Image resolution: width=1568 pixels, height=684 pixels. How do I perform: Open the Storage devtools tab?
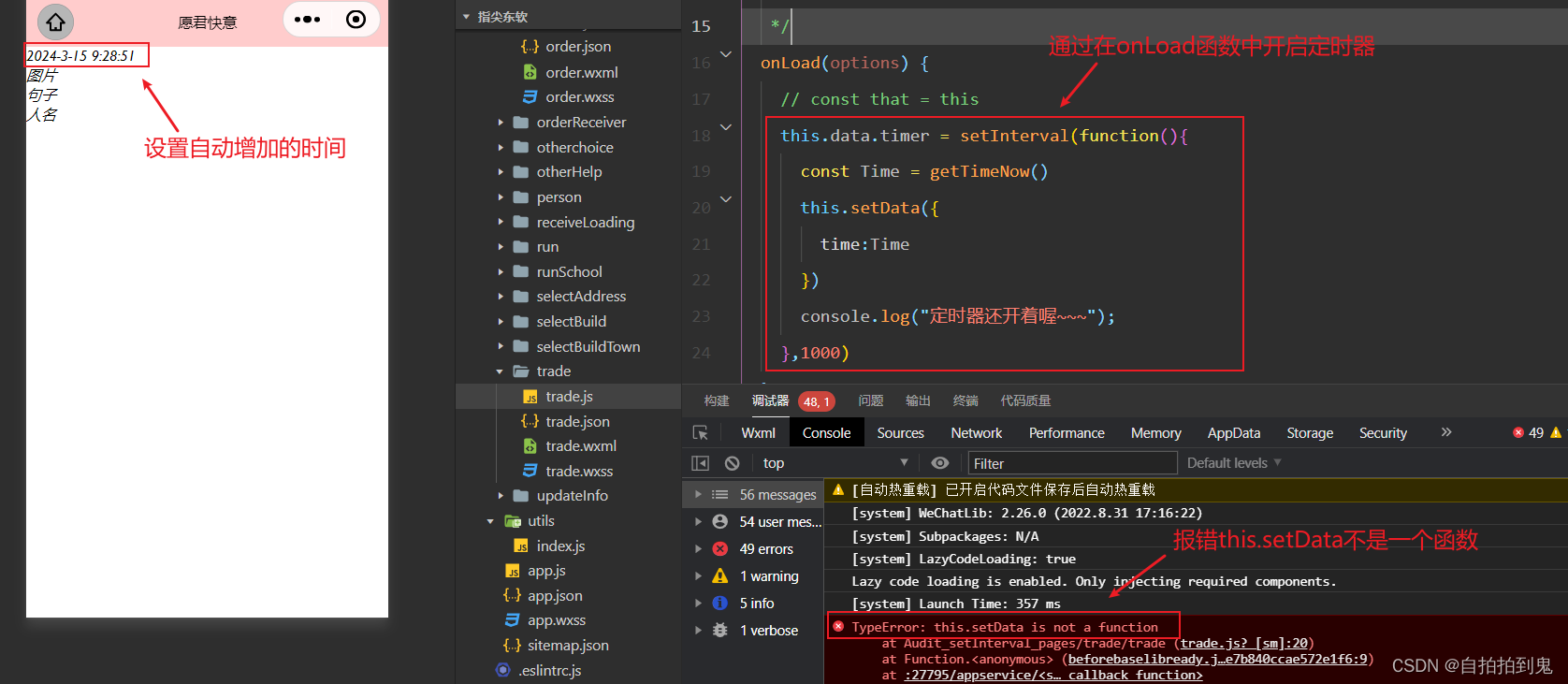1310,433
